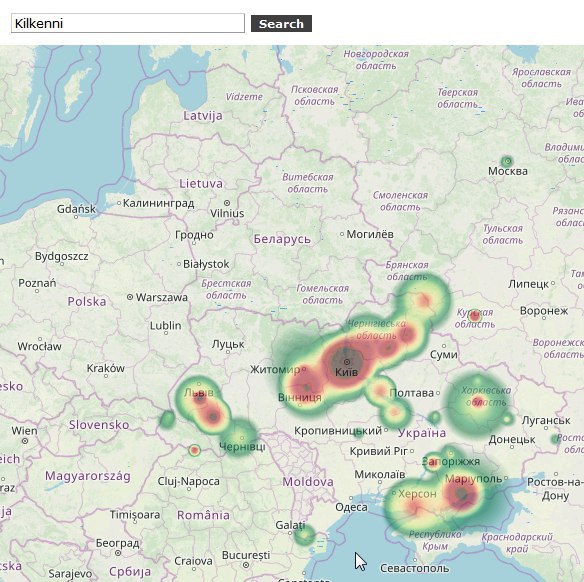Screen dimensions: 584x582
Task: Click the Vilnius city label
Action: [227, 213]
